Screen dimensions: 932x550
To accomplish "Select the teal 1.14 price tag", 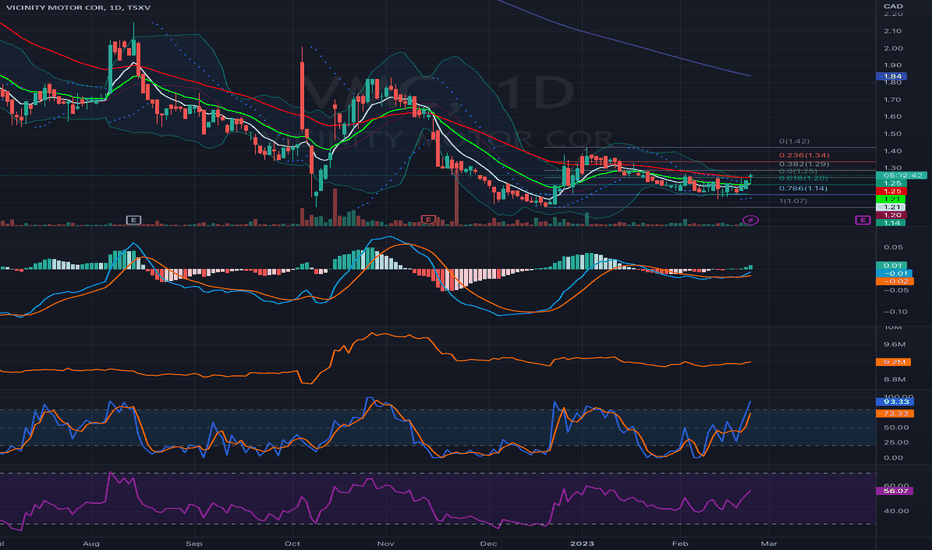I will pyautogui.click(x=892, y=222).
